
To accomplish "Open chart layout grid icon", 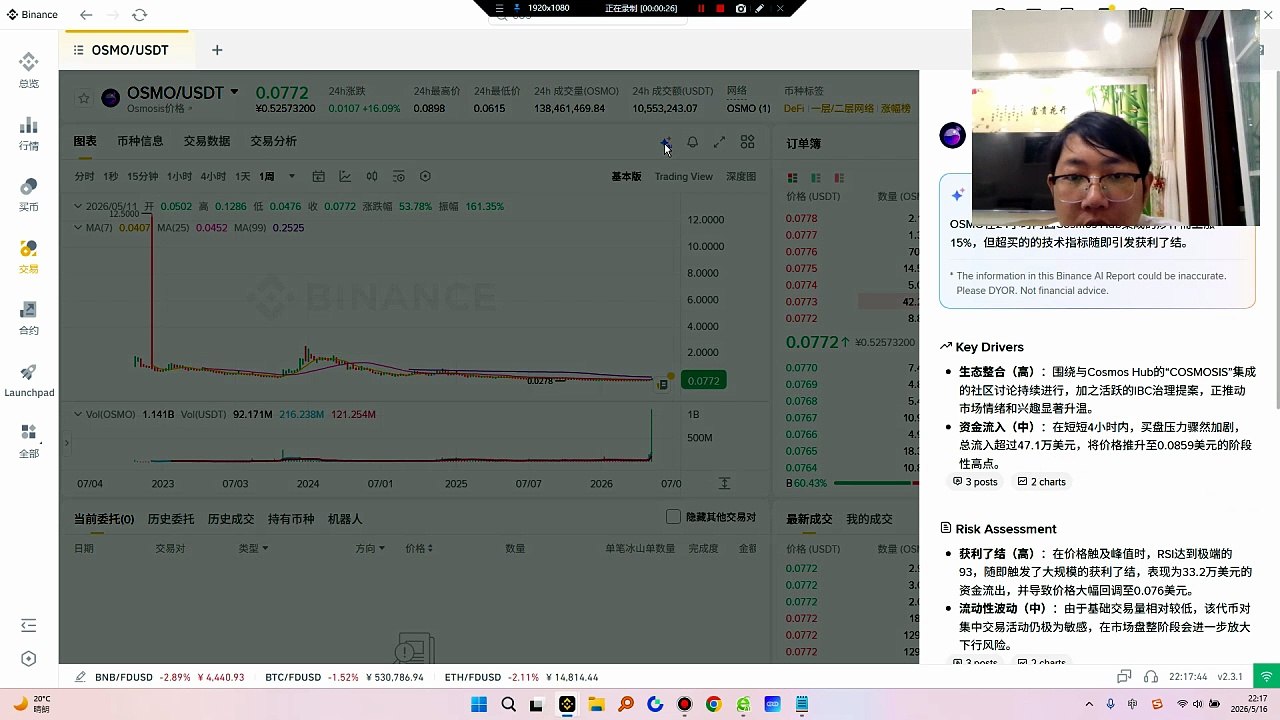I will [747, 143].
